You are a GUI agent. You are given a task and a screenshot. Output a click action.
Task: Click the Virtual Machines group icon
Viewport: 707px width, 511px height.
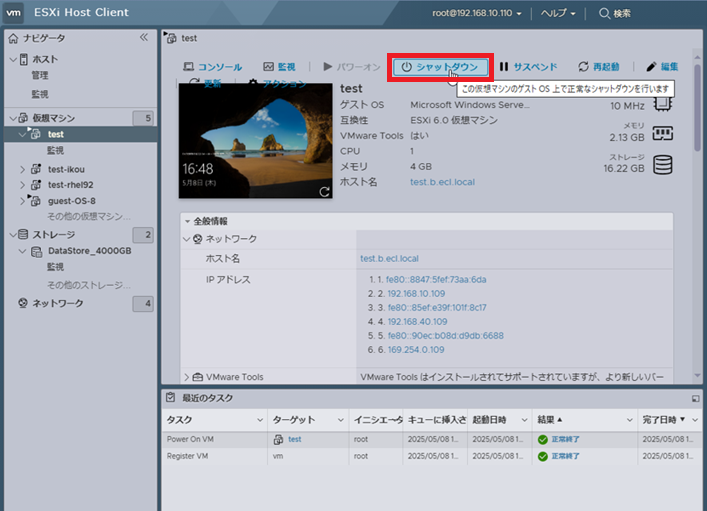click(x=23, y=118)
